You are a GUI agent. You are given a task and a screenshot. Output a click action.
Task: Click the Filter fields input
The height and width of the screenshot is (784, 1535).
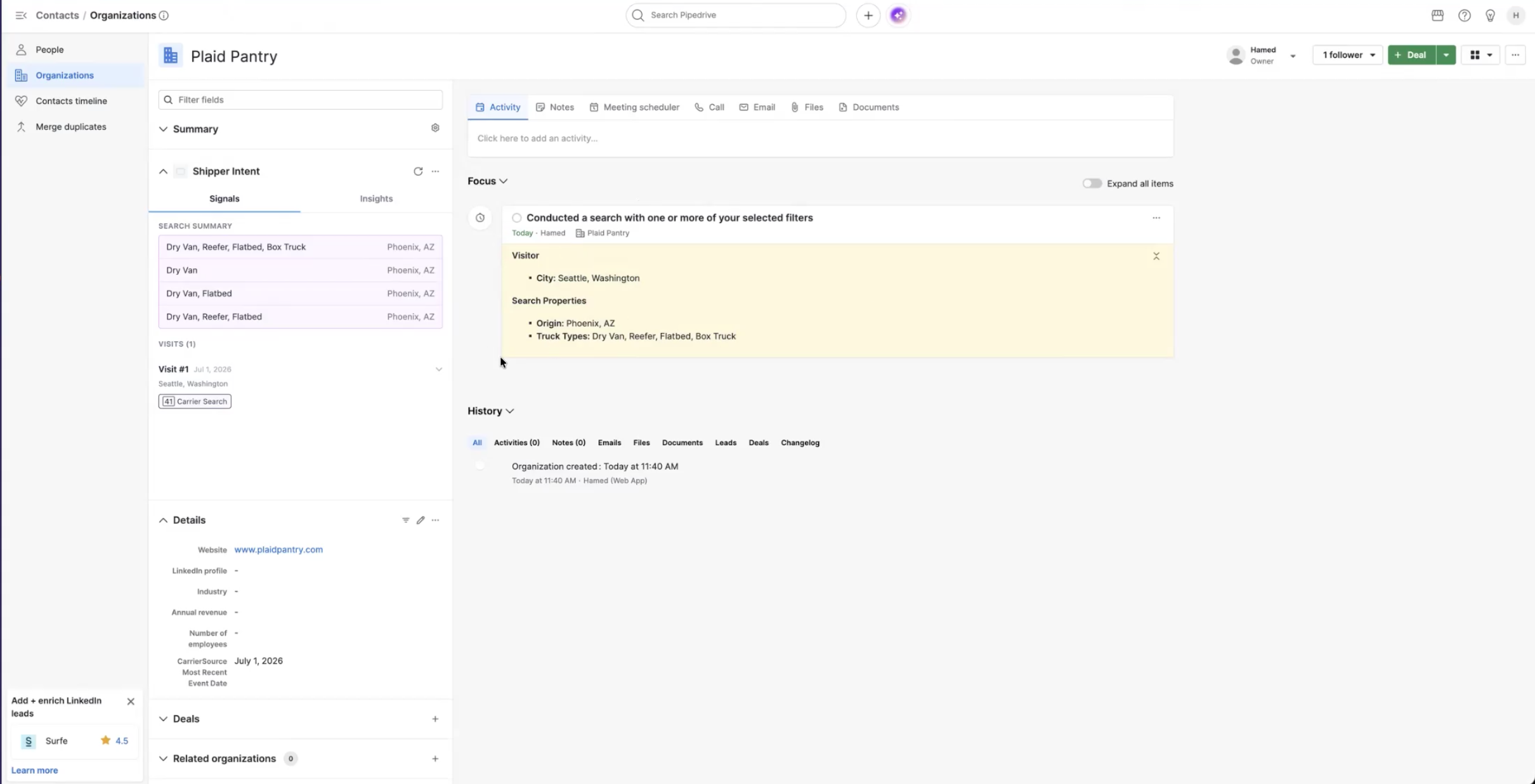300,100
